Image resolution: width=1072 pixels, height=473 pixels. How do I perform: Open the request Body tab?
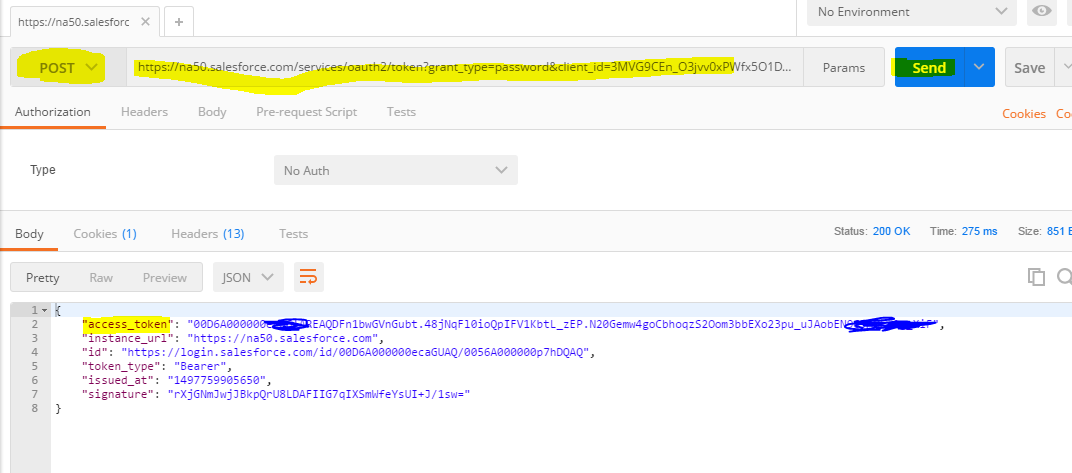212,111
